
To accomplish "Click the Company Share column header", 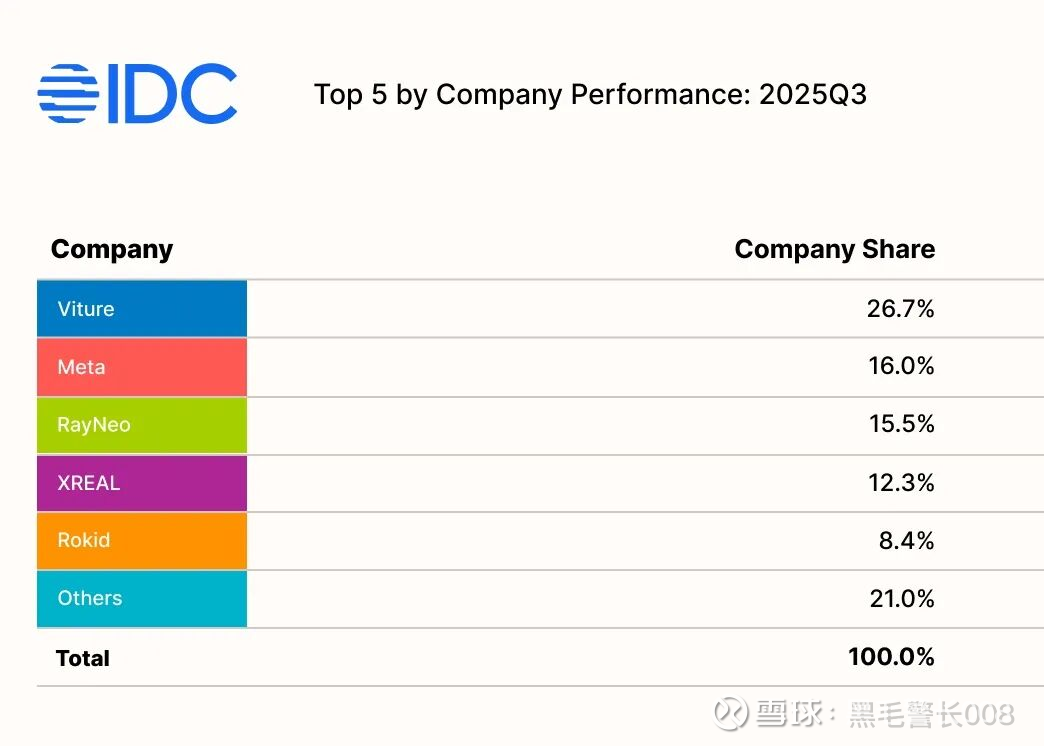I will tap(834, 249).
